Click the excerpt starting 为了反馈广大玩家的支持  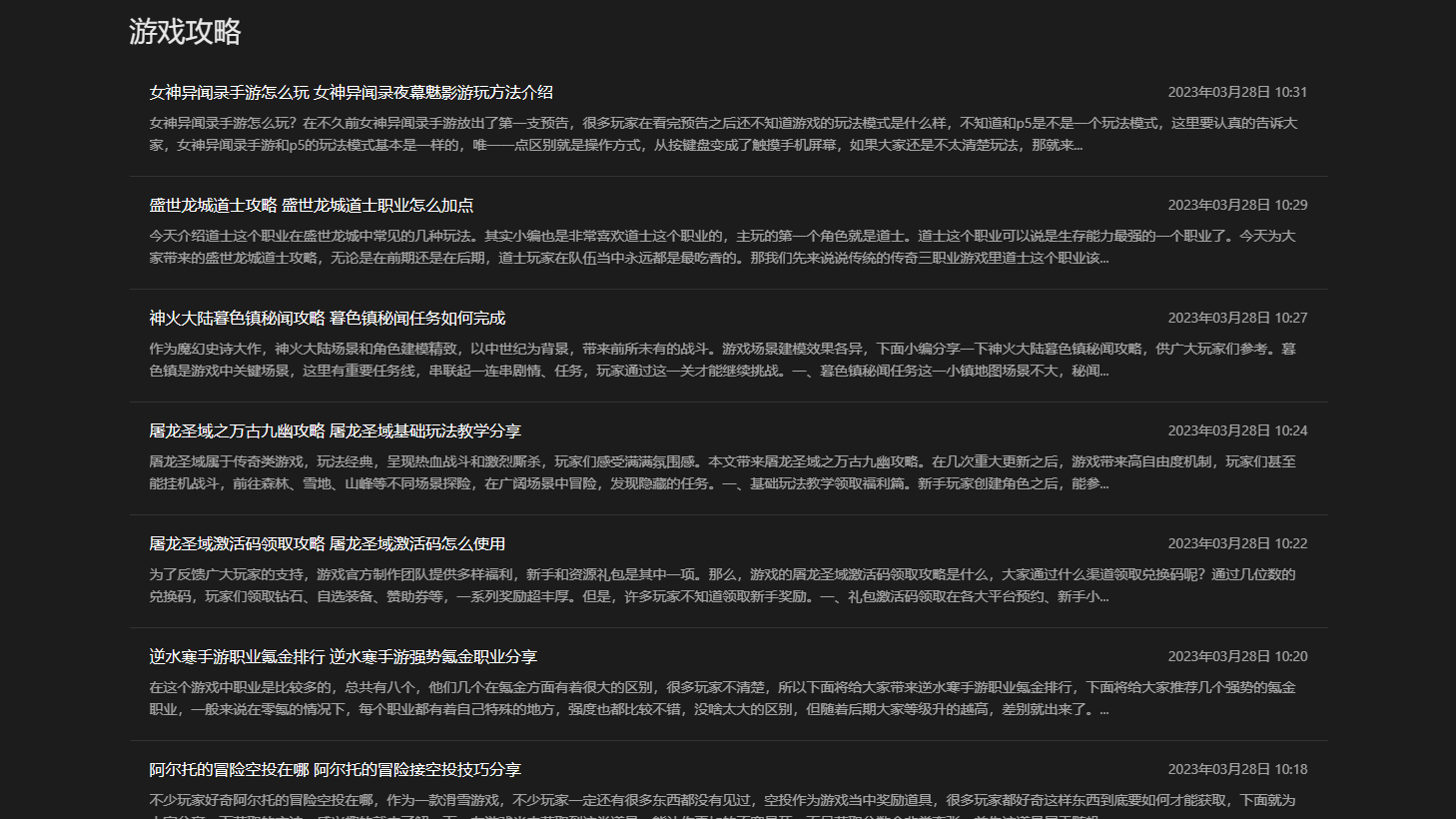pyautogui.click(x=723, y=585)
